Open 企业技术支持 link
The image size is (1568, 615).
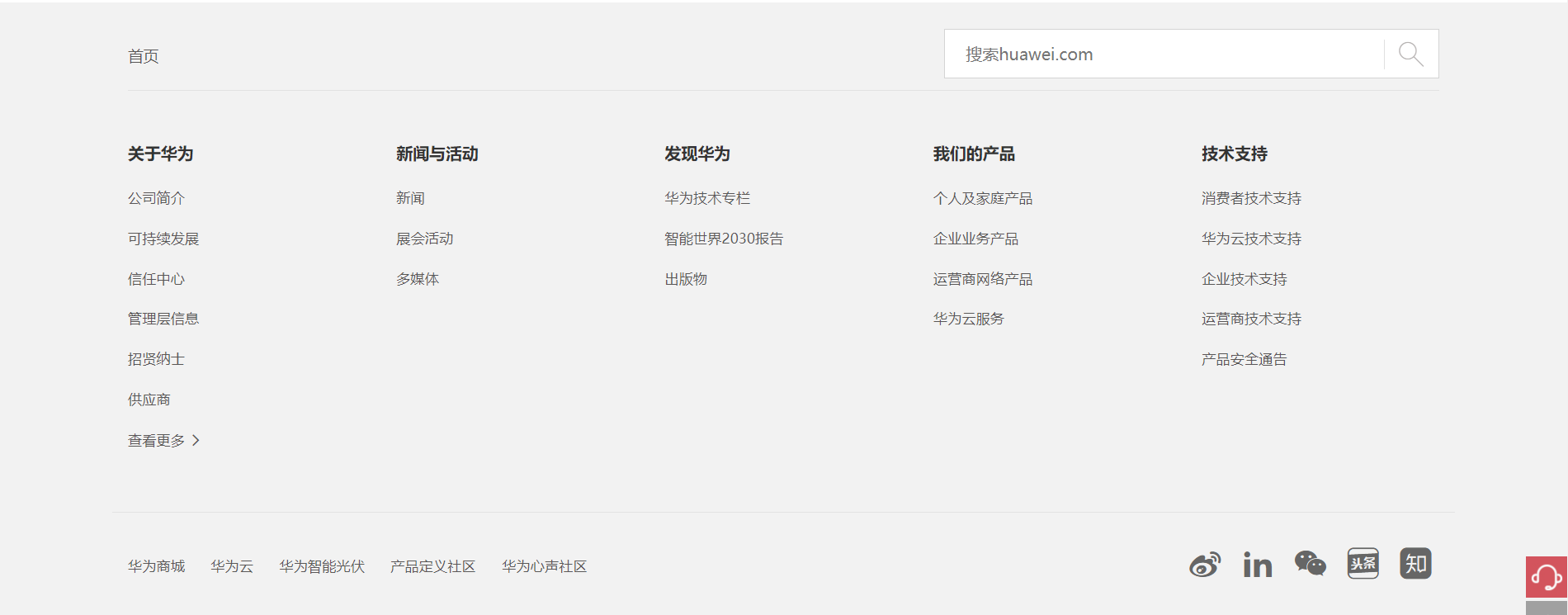tap(1244, 279)
